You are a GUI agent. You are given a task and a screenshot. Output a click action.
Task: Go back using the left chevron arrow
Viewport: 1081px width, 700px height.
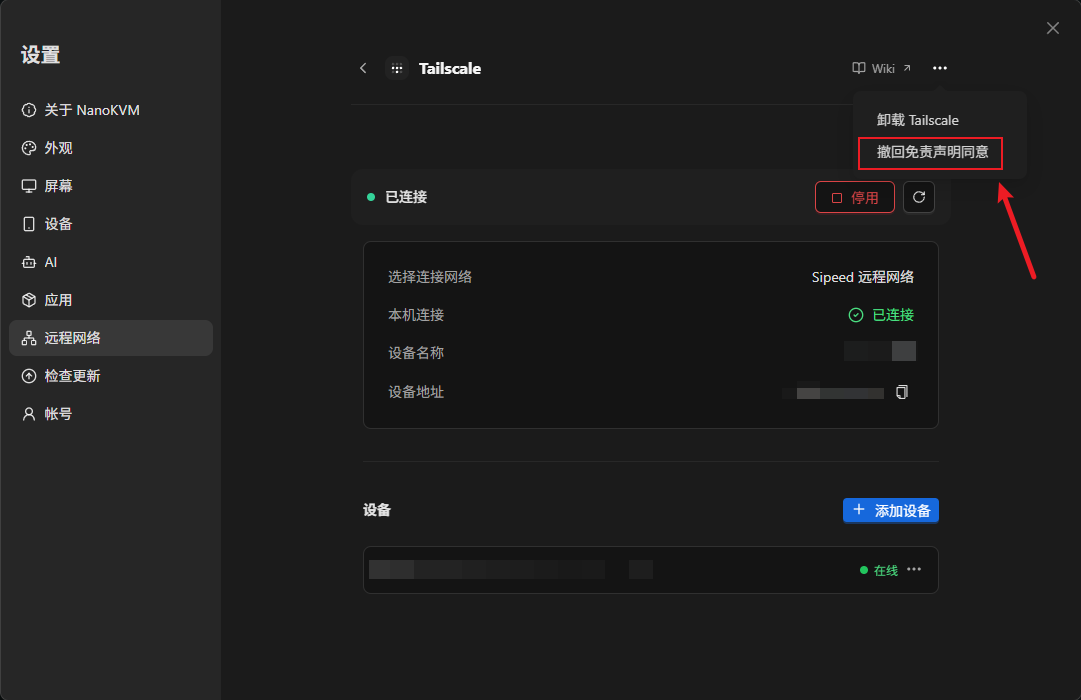pos(363,68)
